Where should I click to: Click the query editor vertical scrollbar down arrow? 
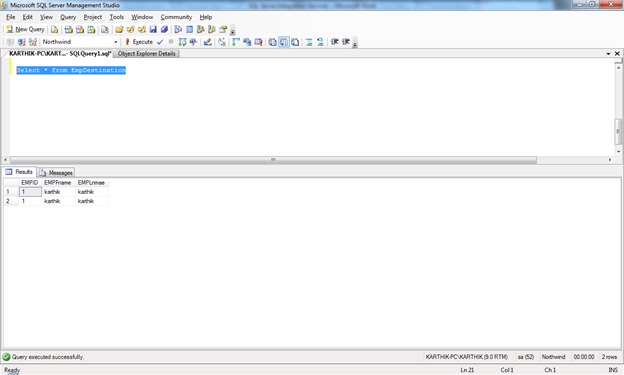click(618, 152)
